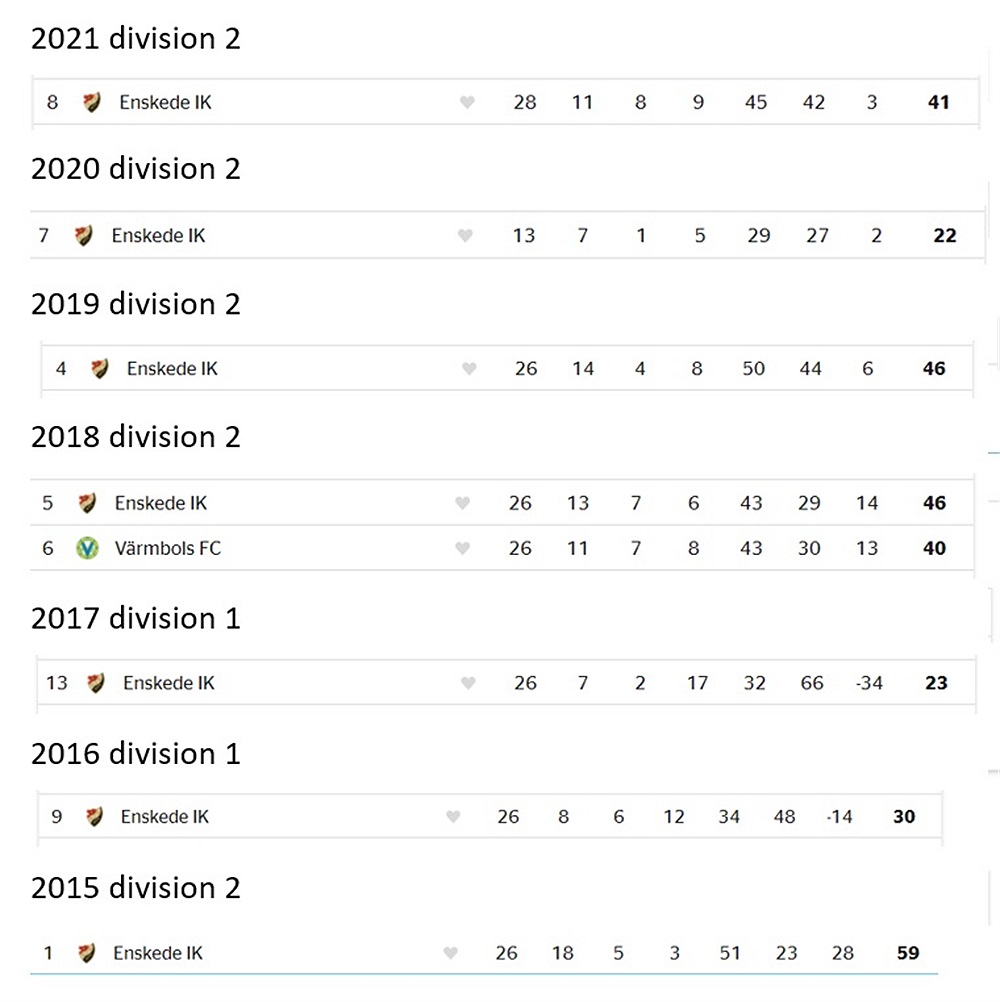Image resolution: width=1000 pixels, height=1002 pixels.
Task: Open Enskede IK link in 2017 row
Action: [x=169, y=683]
